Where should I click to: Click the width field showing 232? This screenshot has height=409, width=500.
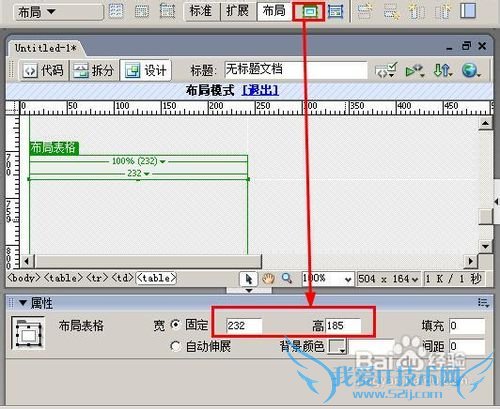[x=244, y=326]
